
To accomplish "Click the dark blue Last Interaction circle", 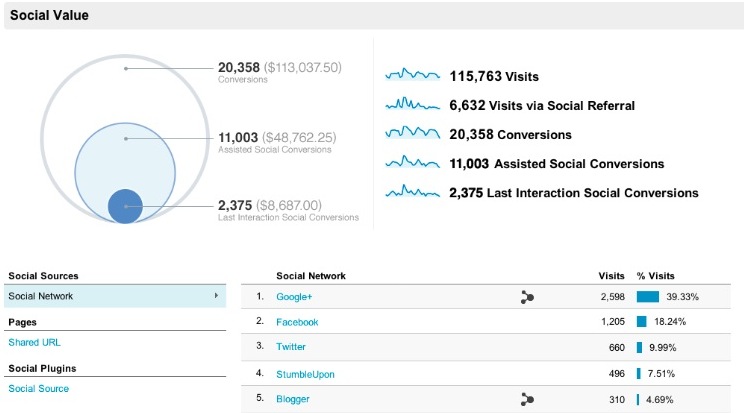I will coord(126,205).
